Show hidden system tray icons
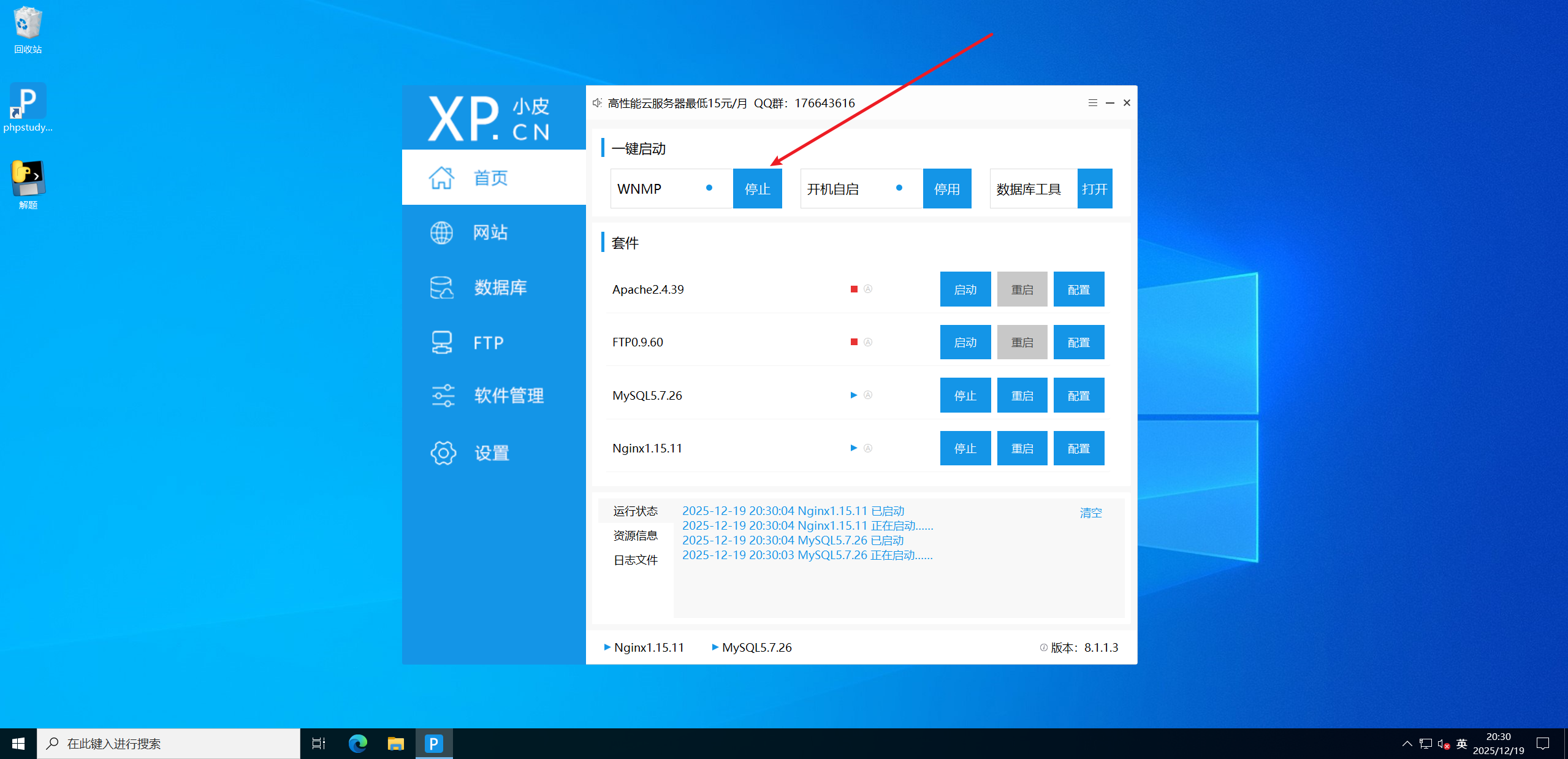 (1407, 744)
